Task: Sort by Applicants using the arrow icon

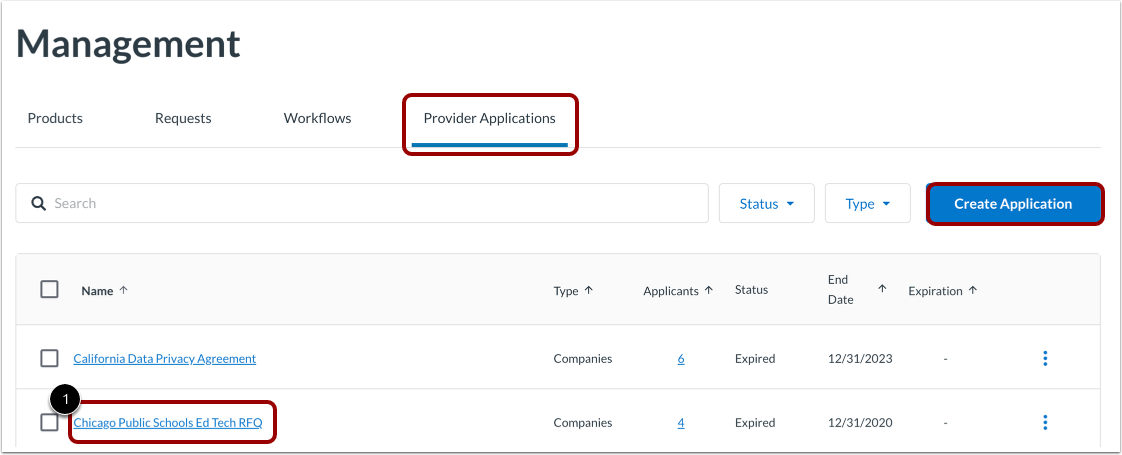Action: click(x=709, y=290)
